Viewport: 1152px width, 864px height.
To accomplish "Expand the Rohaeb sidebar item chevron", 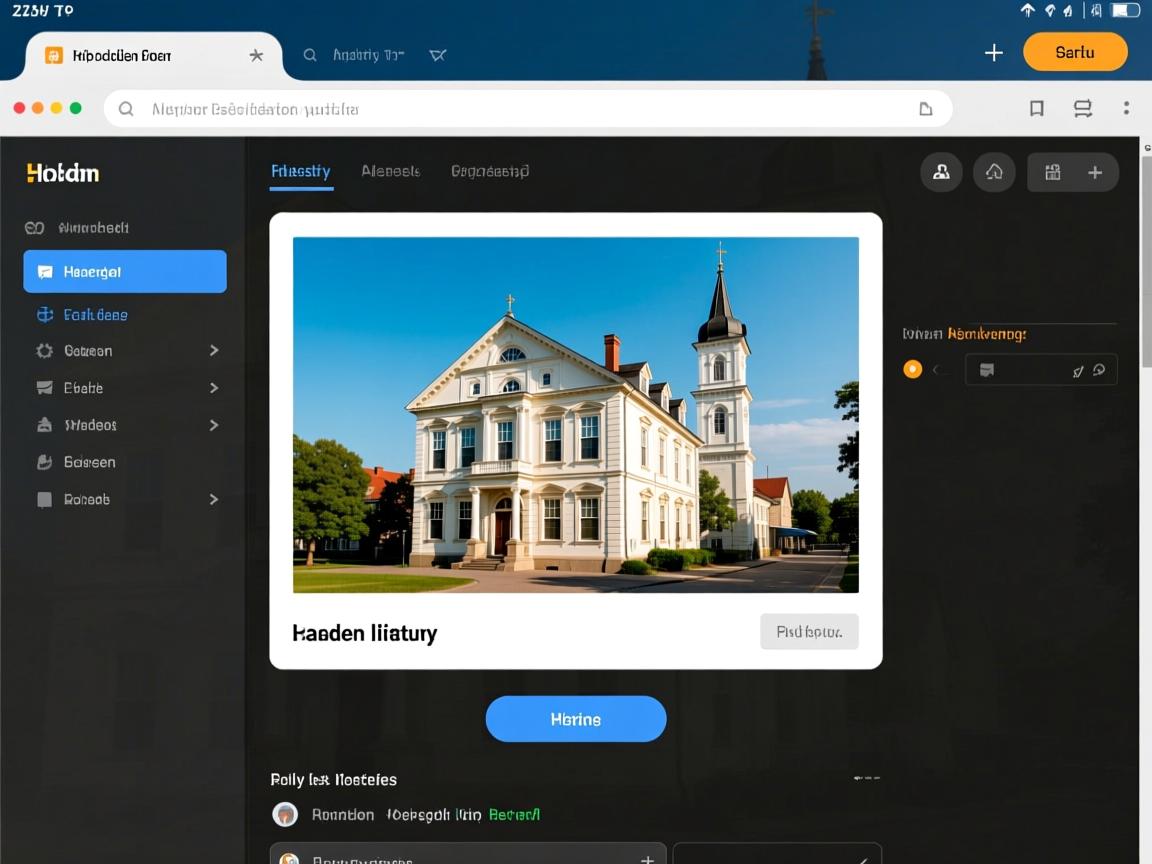I will [213, 499].
